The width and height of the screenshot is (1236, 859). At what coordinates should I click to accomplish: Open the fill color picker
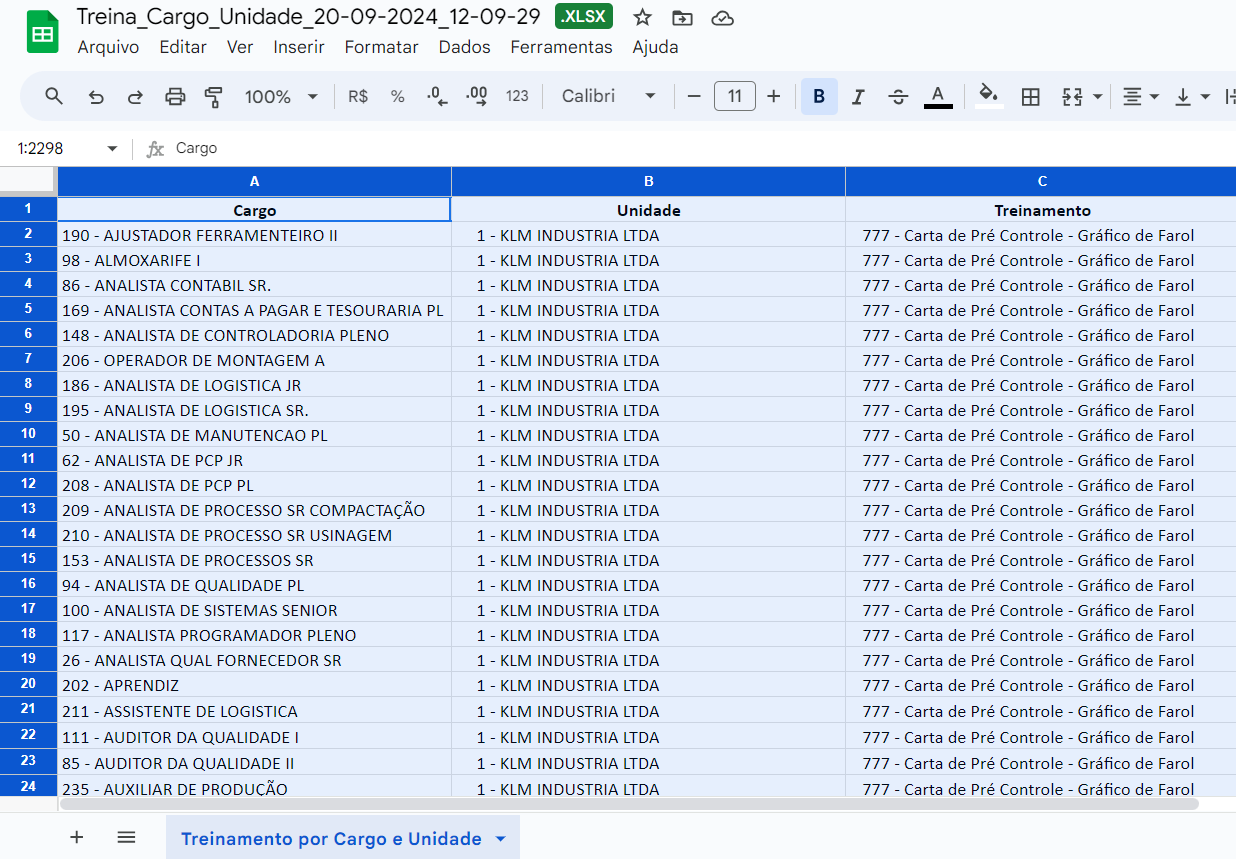coord(989,96)
